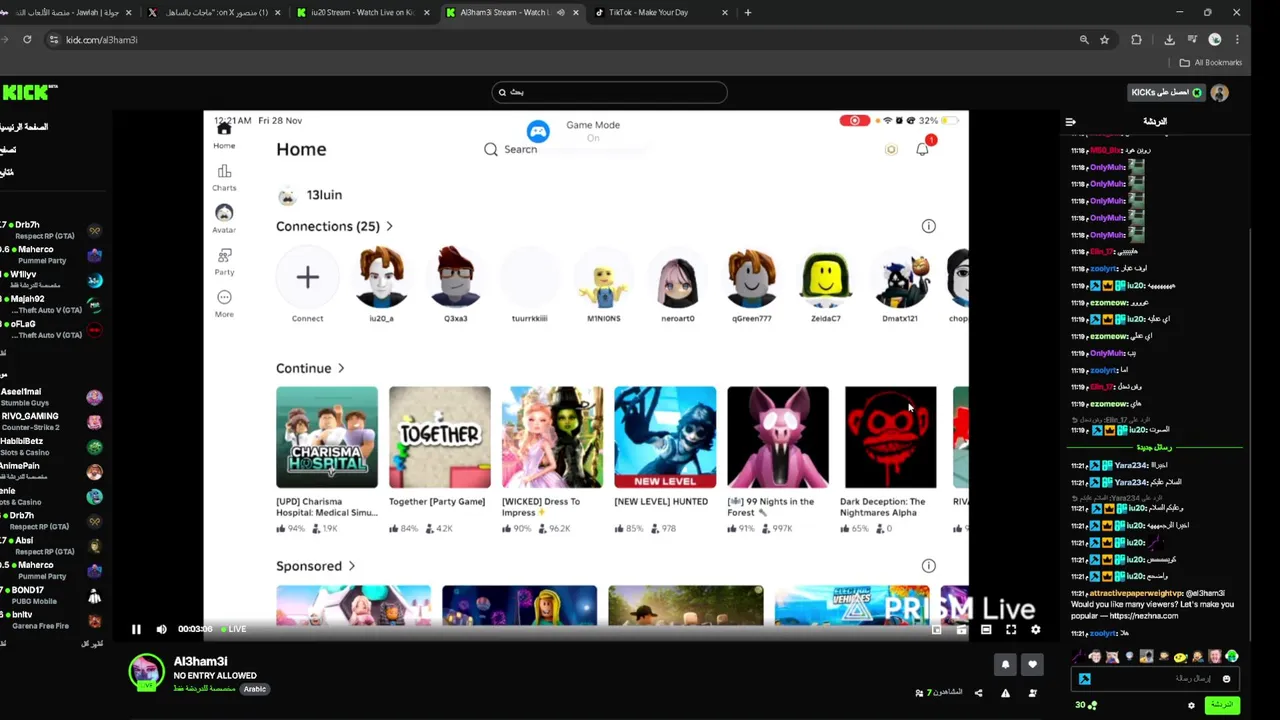Image resolution: width=1280 pixels, height=720 pixels.
Task: Open chat settings gear icon
Action: coord(1191,706)
